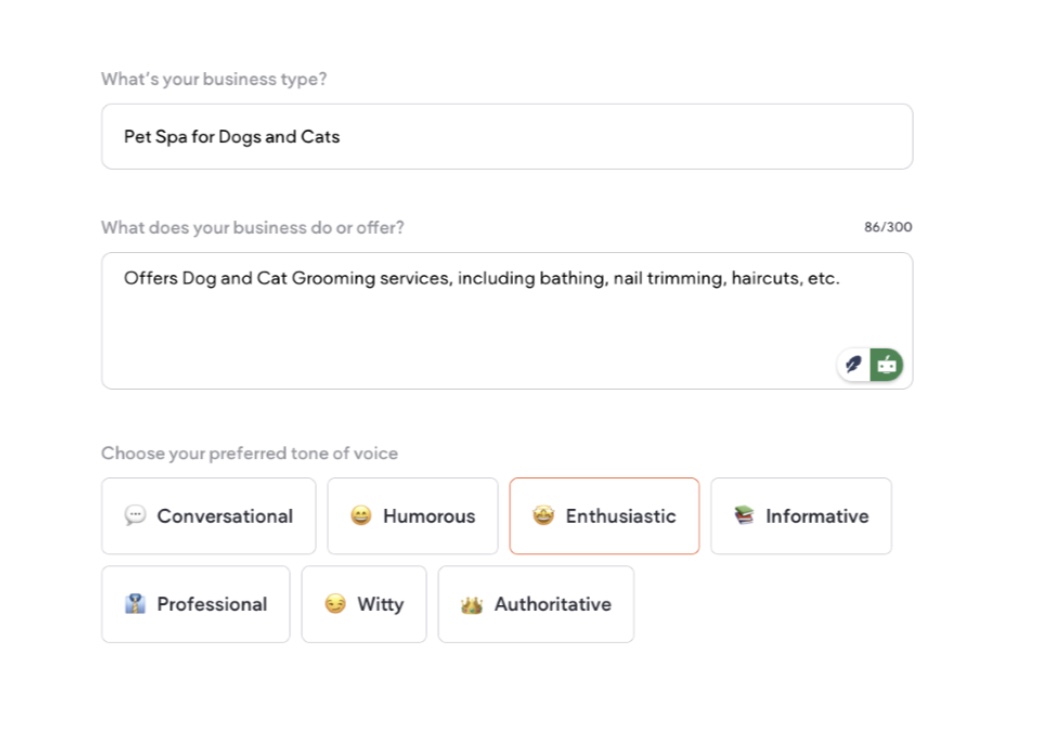Click the smirking emoji on Witty
The width and height of the screenshot is (1038, 750).
(336, 603)
